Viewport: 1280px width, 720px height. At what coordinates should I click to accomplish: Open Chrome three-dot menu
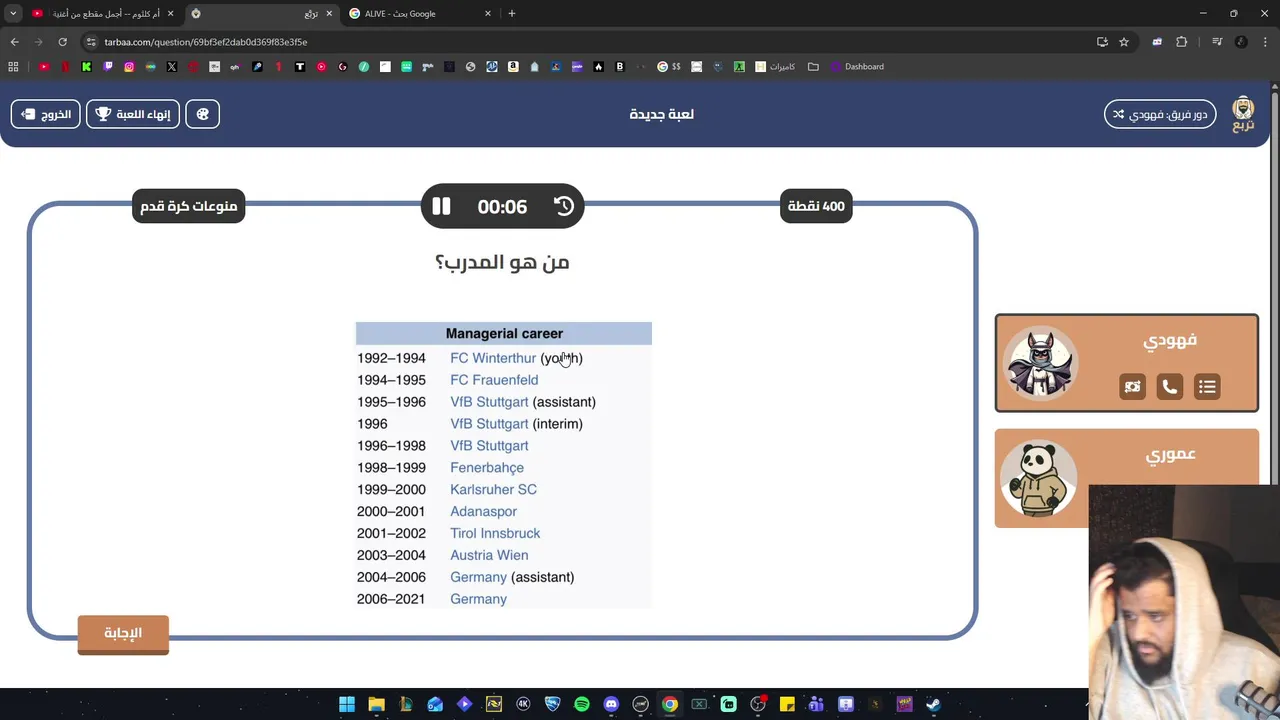(1266, 42)
